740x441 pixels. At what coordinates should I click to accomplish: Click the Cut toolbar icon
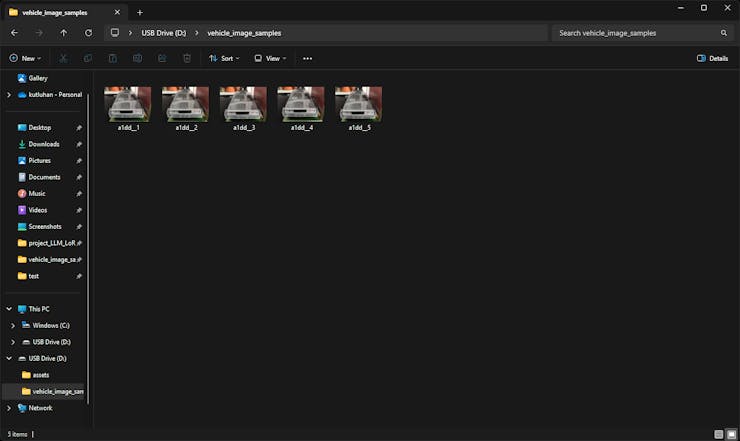click(63, 59)
